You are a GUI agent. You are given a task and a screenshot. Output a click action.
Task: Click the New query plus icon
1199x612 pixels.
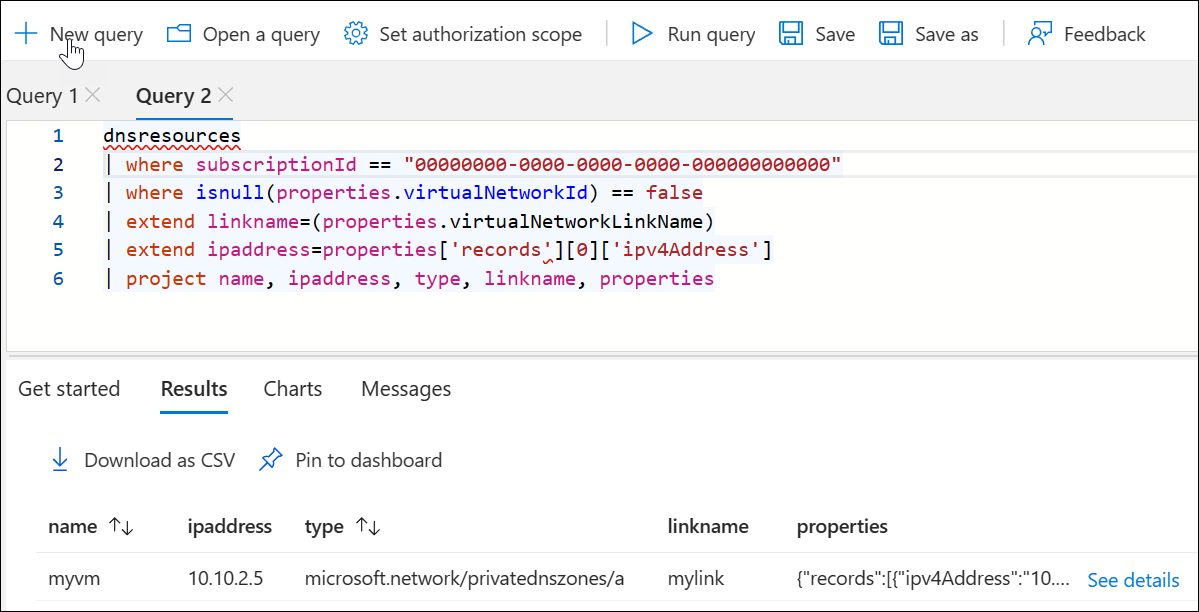pyautogui.click(x=26, y=34)
